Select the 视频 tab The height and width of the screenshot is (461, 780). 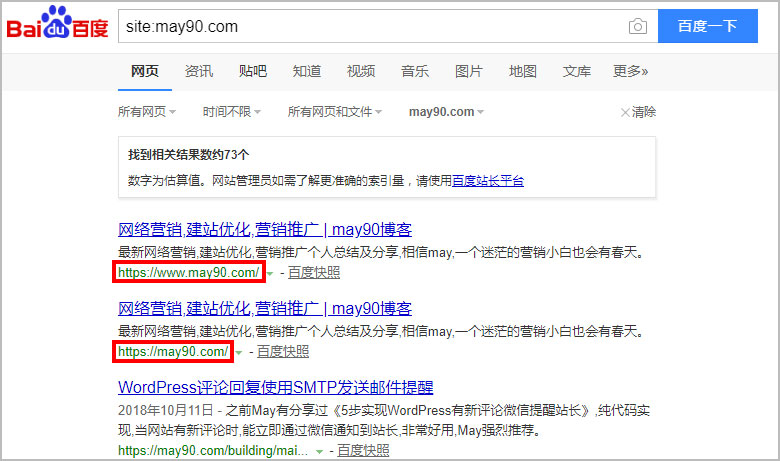click(x=360, y=71)
